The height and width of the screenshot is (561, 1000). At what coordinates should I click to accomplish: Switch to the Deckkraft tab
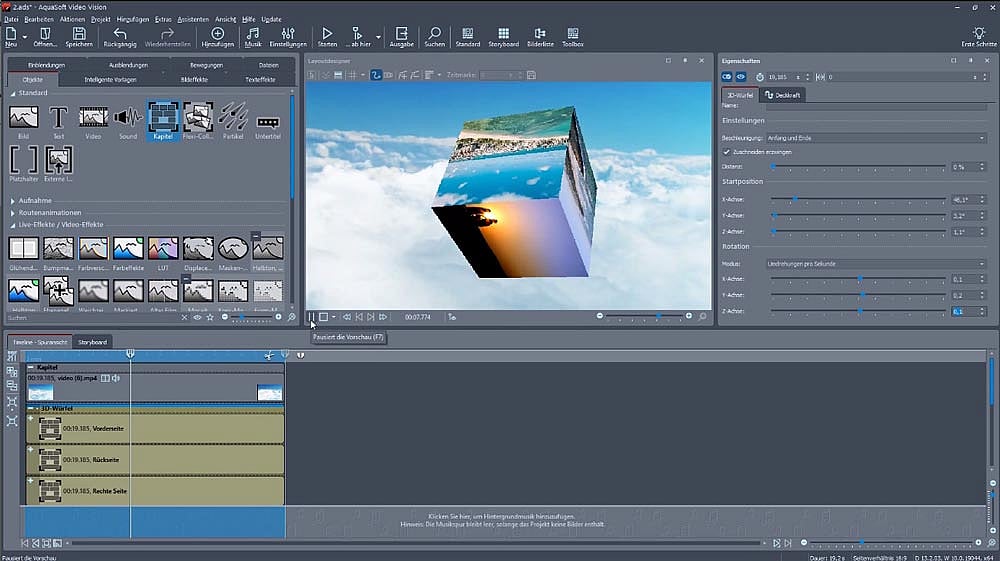pos(782,95)
